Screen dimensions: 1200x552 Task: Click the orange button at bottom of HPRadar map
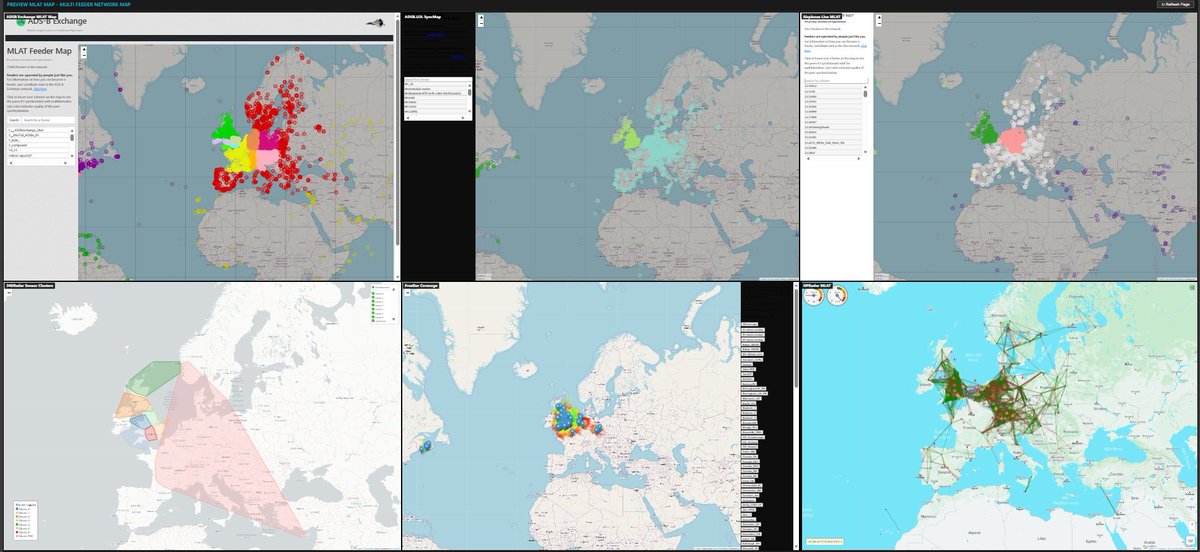[x=825, y=543]
